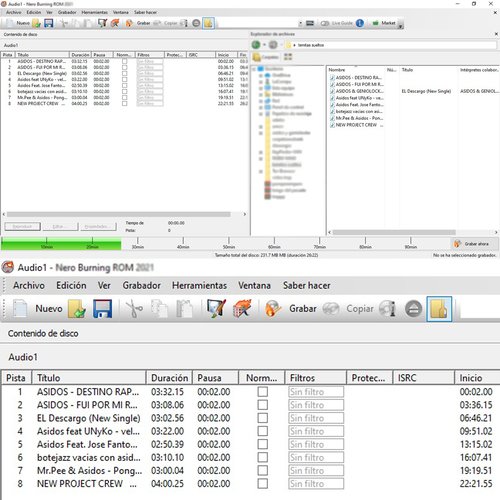Open Herramientas menu in the enlarged menu bar

pyautogui.click(x=199, y=285)
